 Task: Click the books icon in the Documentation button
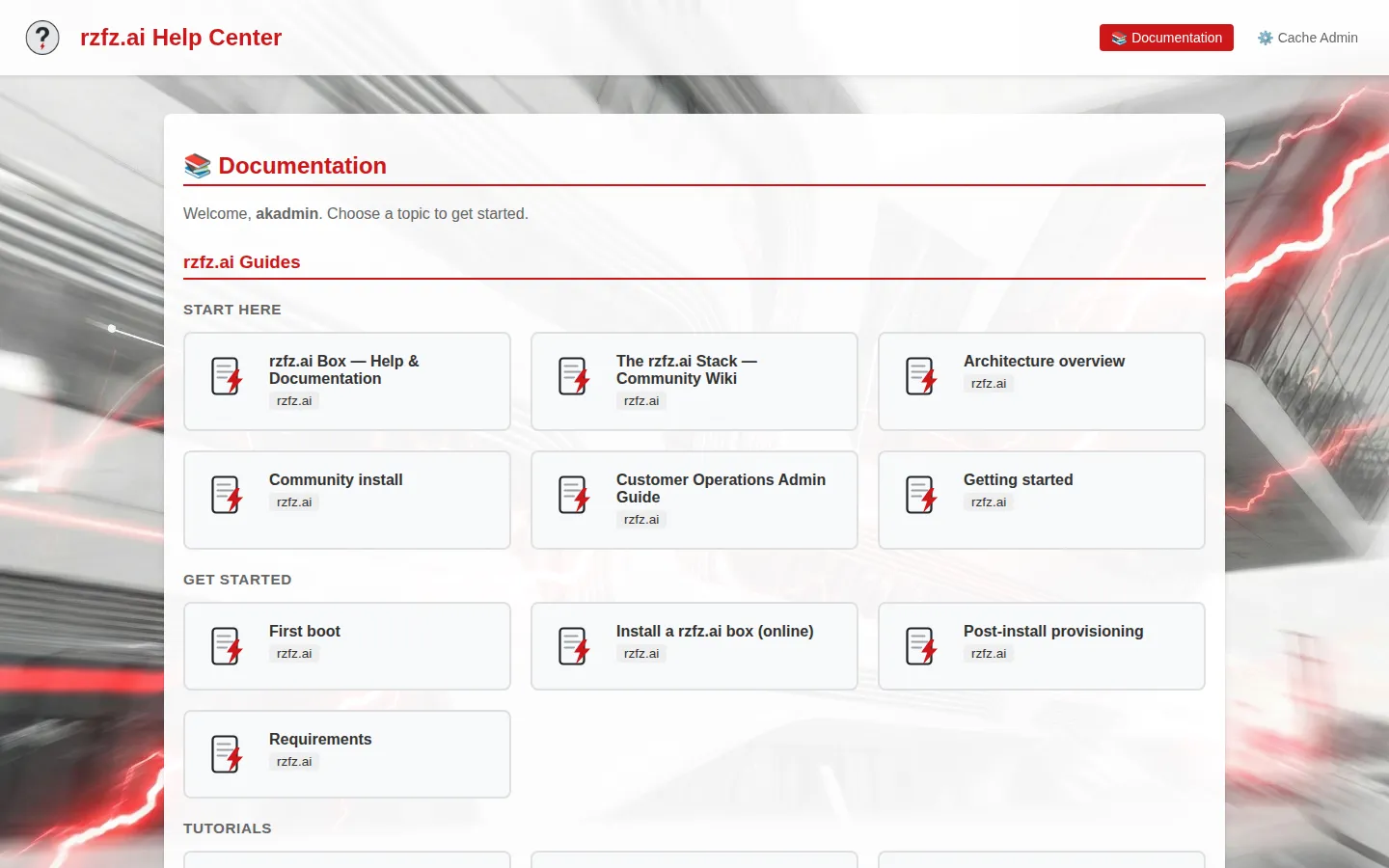[1119, 39]
